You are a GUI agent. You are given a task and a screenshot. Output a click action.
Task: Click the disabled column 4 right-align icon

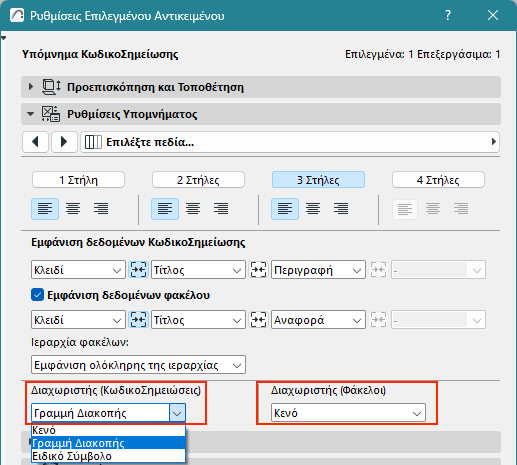pos(461,209)
